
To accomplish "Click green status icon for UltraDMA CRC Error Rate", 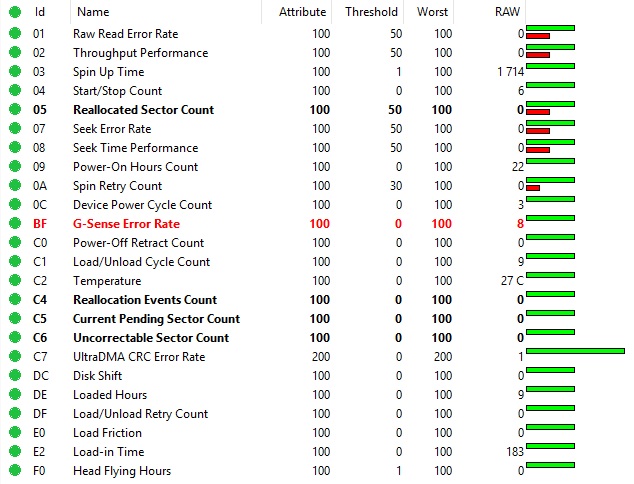I will coord(14,357).
